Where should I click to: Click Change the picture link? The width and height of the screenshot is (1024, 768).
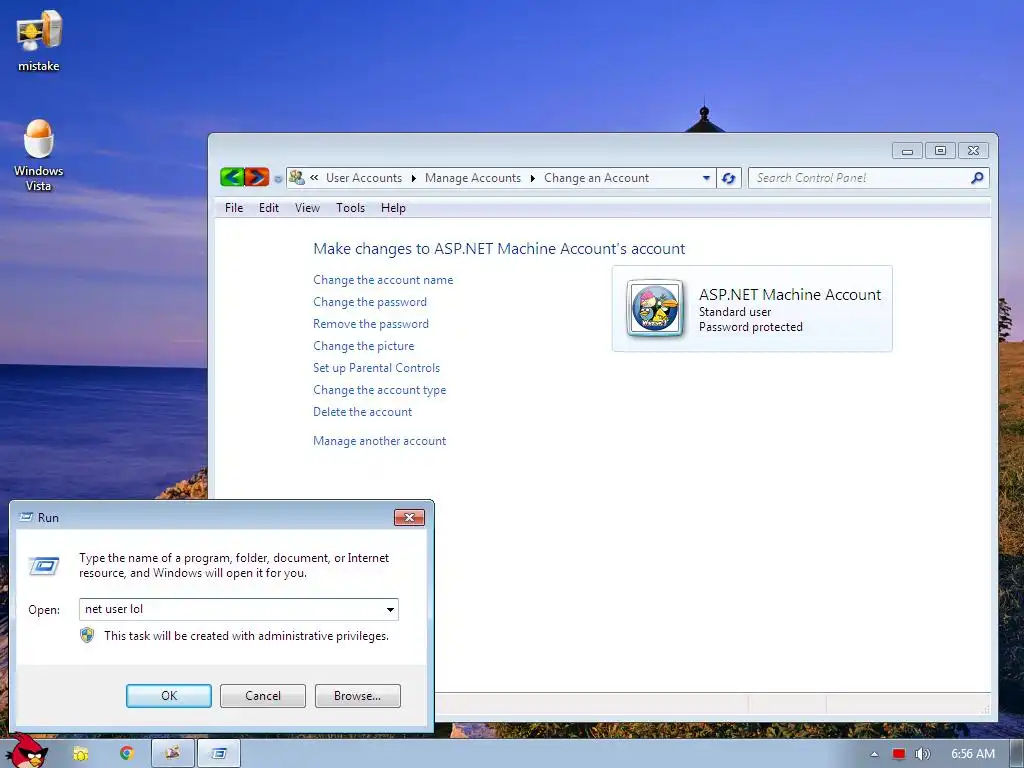tap(363, 346)
